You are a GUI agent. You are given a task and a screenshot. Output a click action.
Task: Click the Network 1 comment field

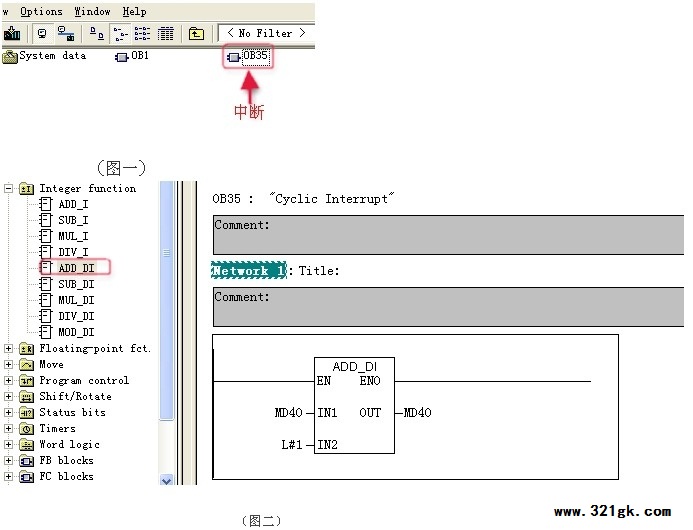pos(448,307)
